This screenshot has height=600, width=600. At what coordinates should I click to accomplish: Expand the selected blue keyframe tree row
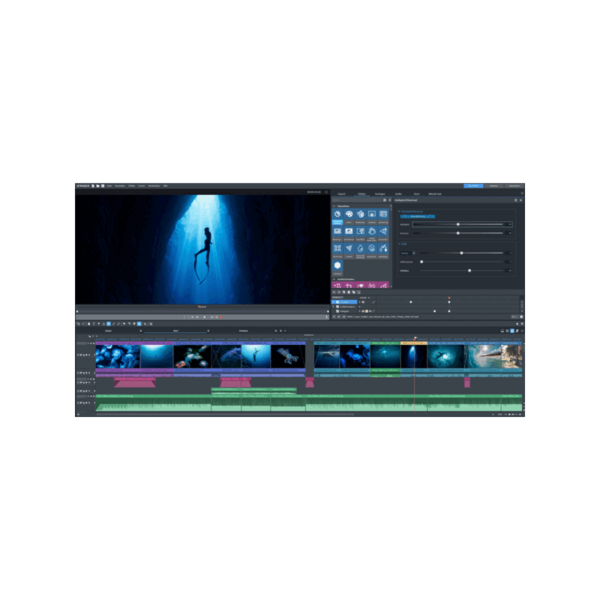(x=334, y=302)
